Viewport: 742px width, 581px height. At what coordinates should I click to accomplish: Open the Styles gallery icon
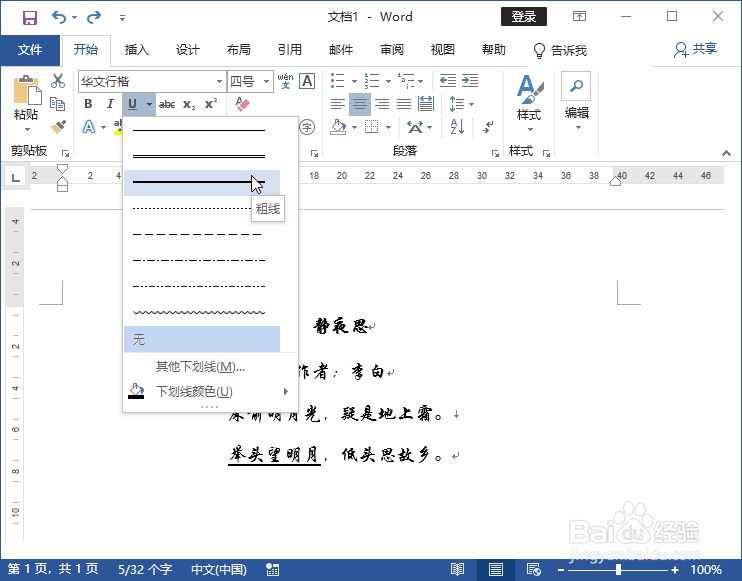pos(529,90)
